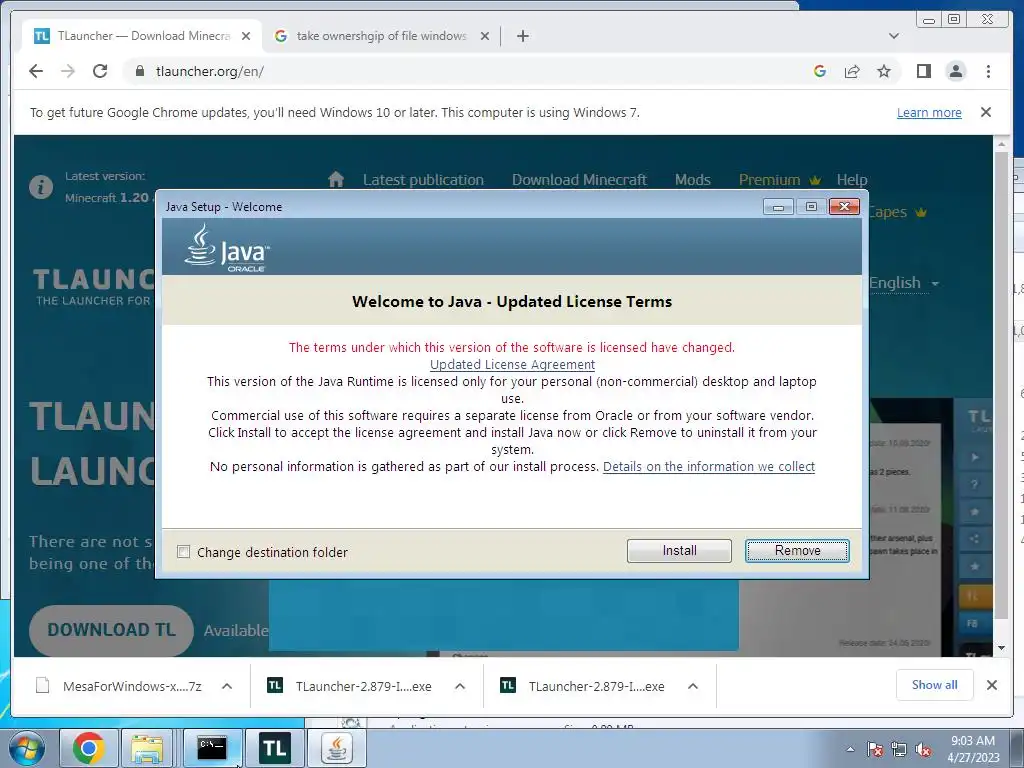Click Chrome icon in the taskbar
1024x768 pixels.
click(89, 748)
